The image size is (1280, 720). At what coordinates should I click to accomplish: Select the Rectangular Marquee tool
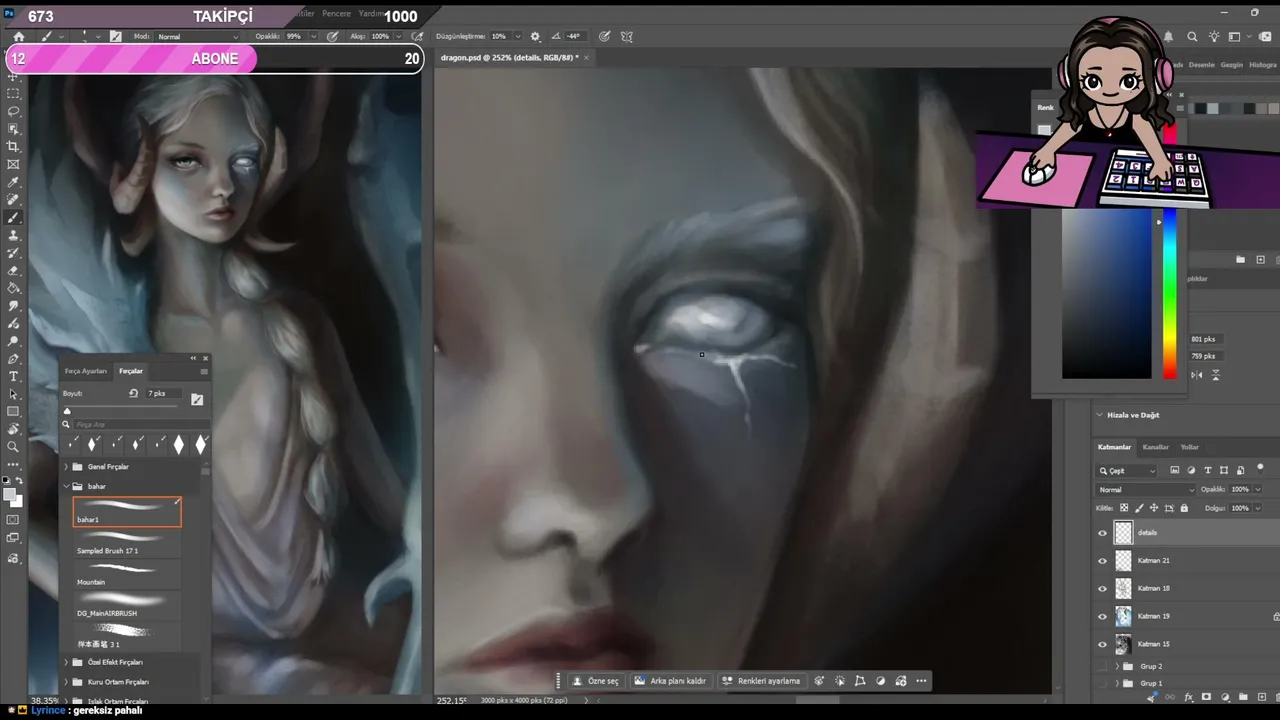point(13,93)
